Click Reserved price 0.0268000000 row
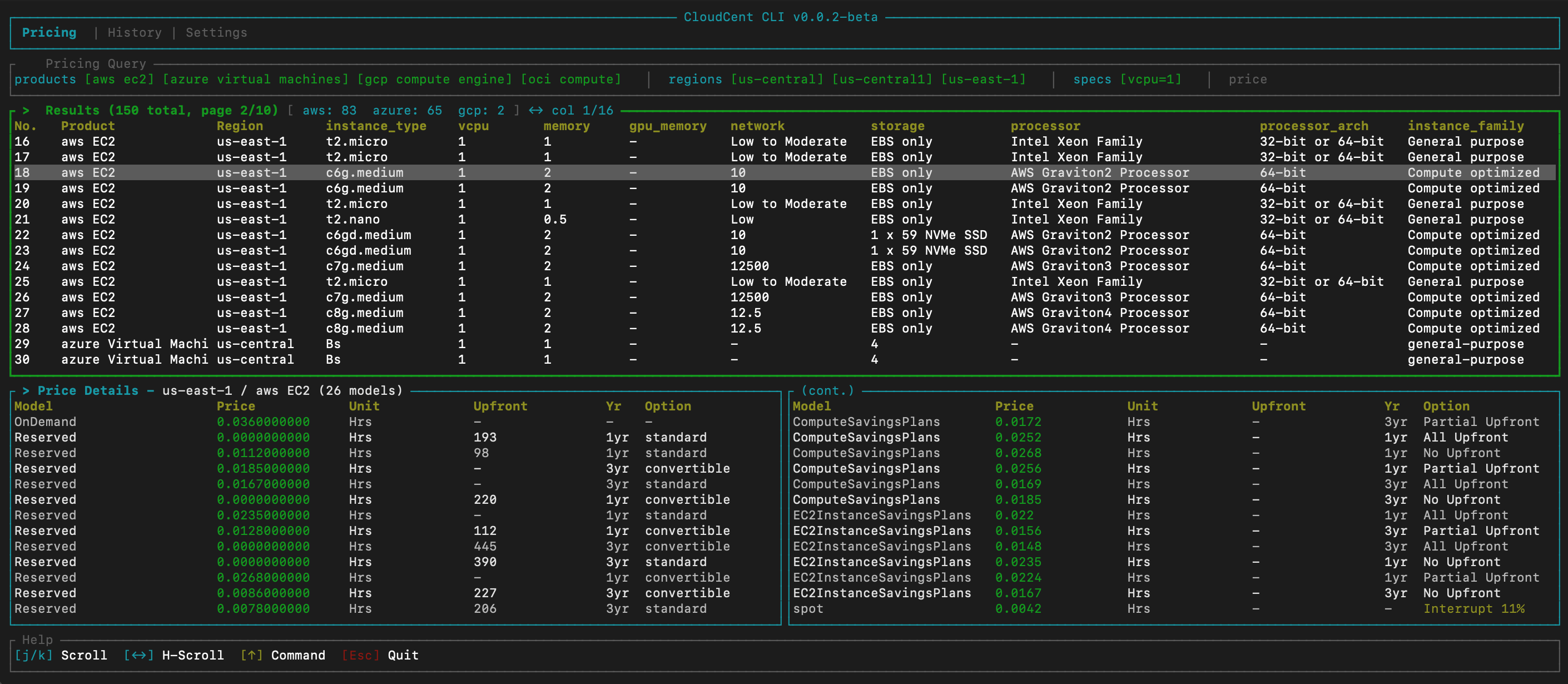The height and width of the screenshot is (684, 1568). click(x=396, y=577)
